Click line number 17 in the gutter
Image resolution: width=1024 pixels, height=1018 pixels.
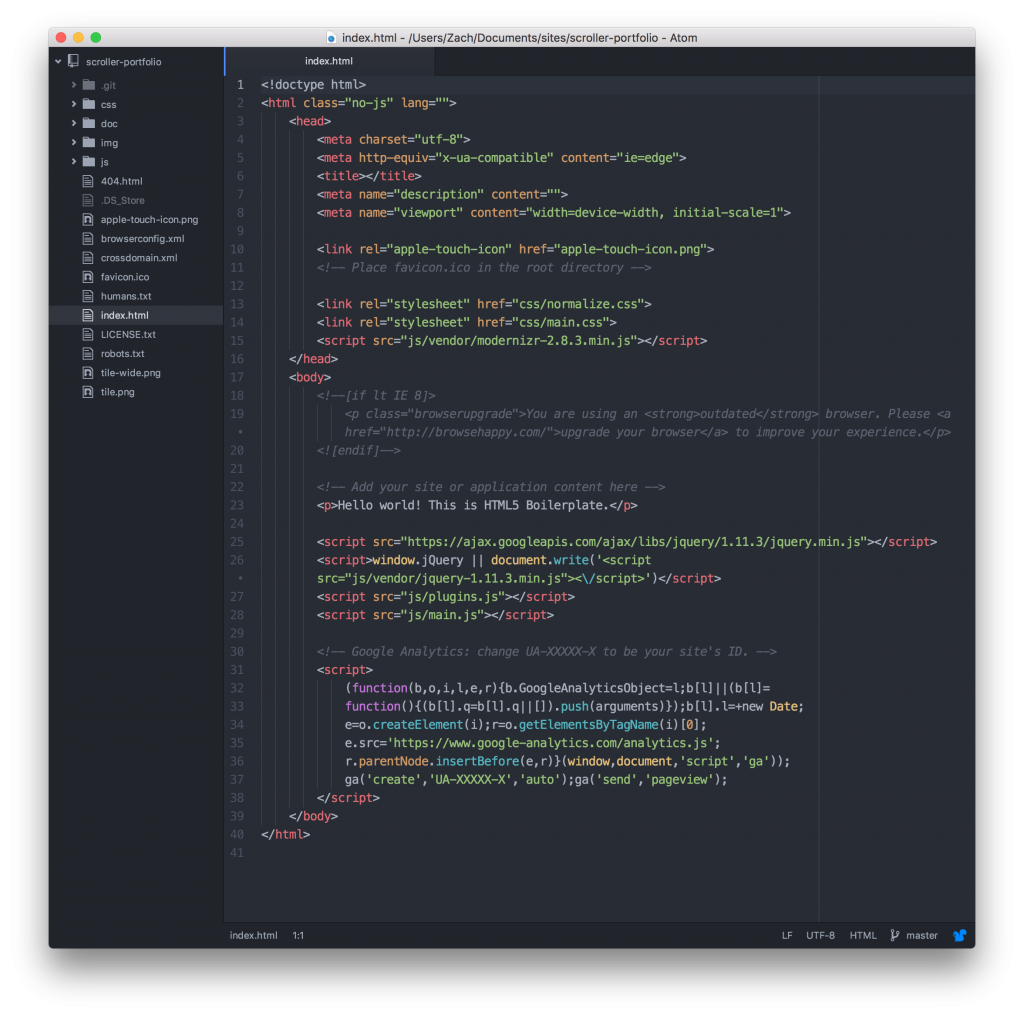point(237,377)
